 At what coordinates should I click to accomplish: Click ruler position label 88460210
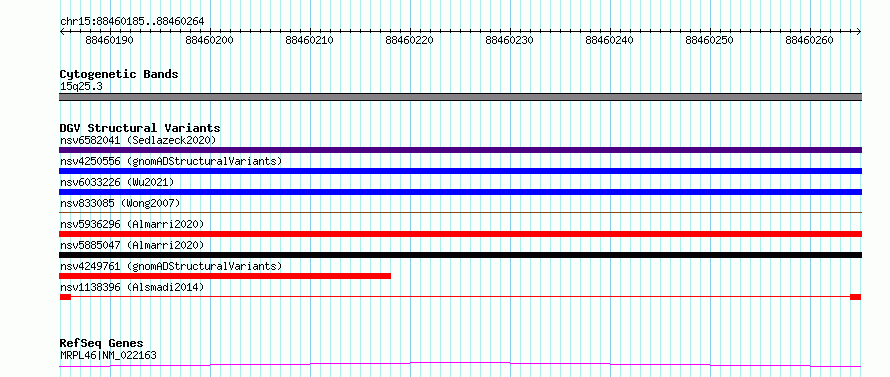tap(310, 40)
